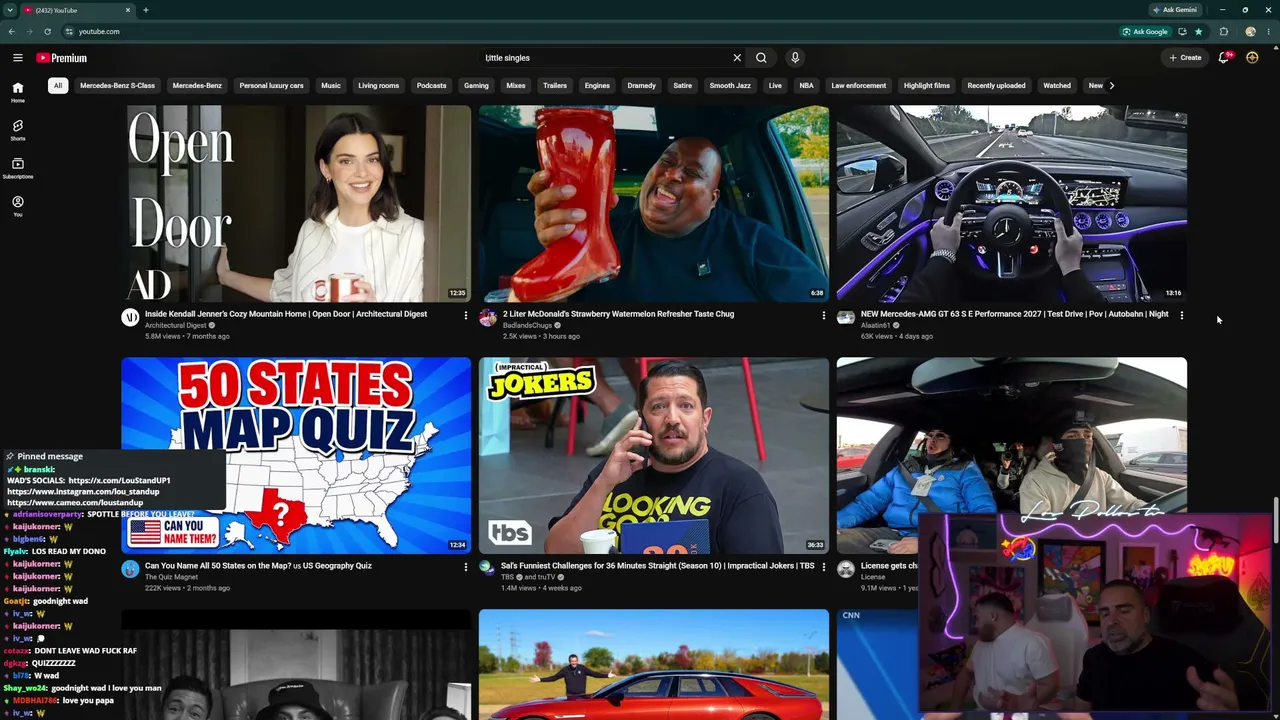Select the Personal luxury cars chip

tap(271, 85)
